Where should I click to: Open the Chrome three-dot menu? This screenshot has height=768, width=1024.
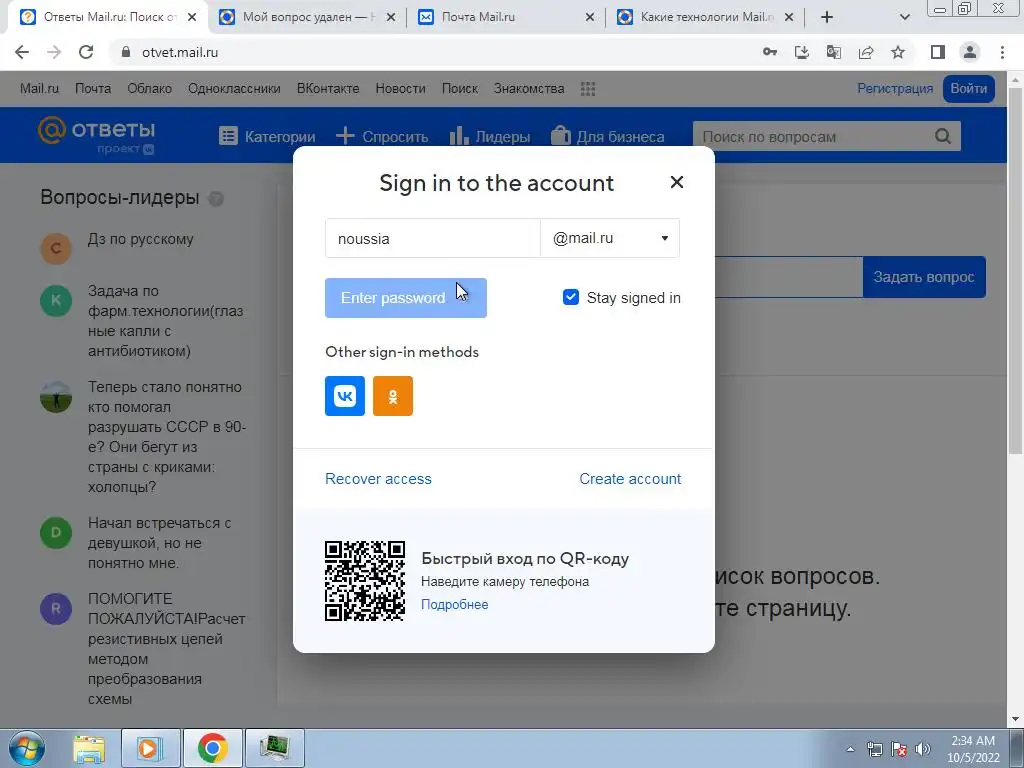click(x=1002, y=52)
